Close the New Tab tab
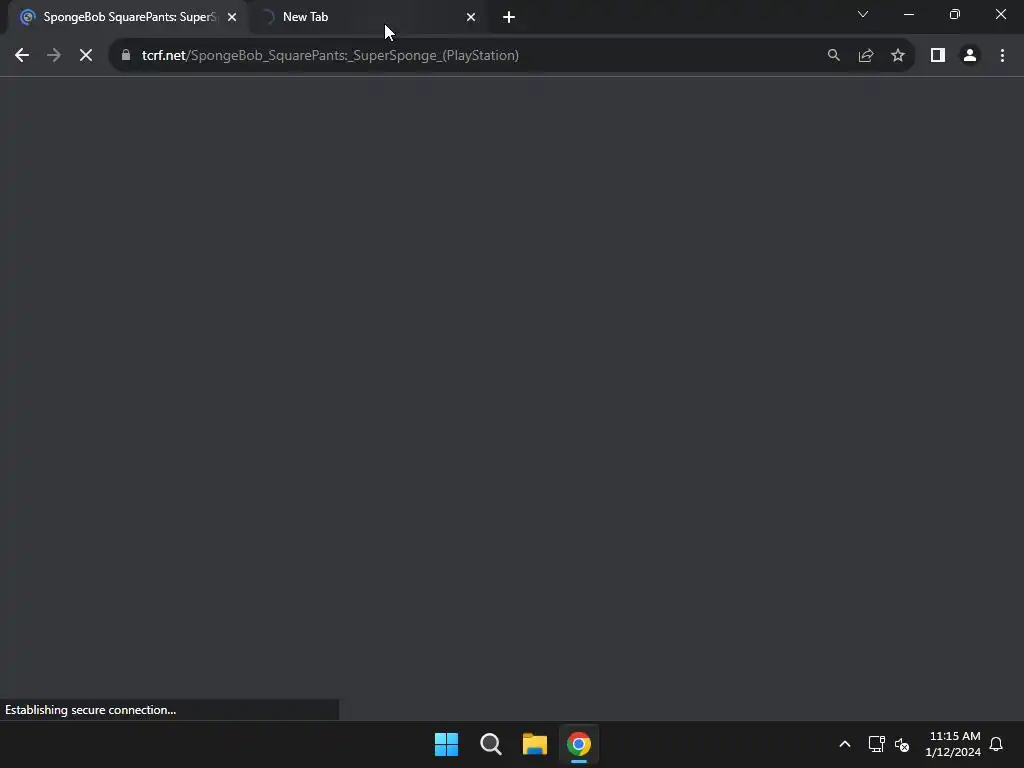The height and width of the screenshot is (768, 1024). click(471, 17)
